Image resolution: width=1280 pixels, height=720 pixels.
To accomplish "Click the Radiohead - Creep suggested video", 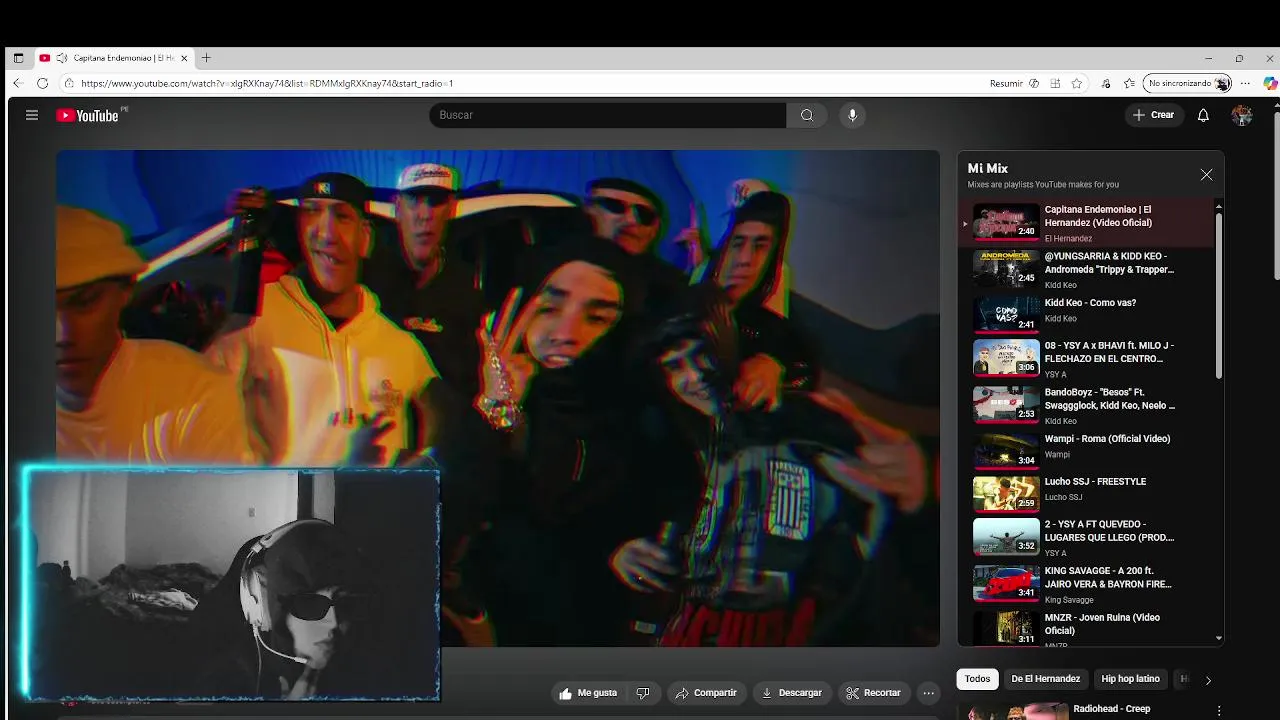I will tap(1111, 709).
